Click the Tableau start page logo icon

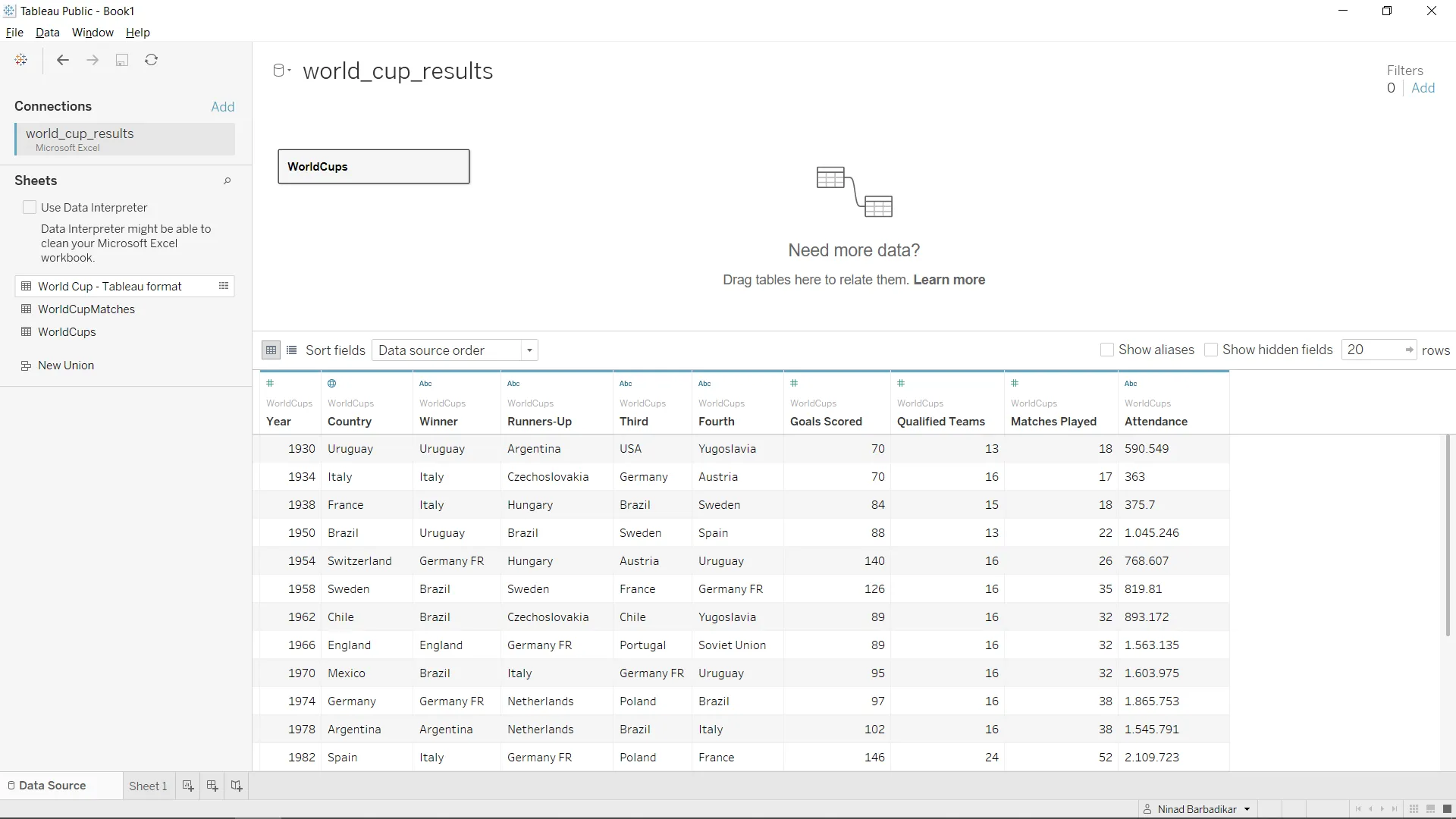pos(21,60)
